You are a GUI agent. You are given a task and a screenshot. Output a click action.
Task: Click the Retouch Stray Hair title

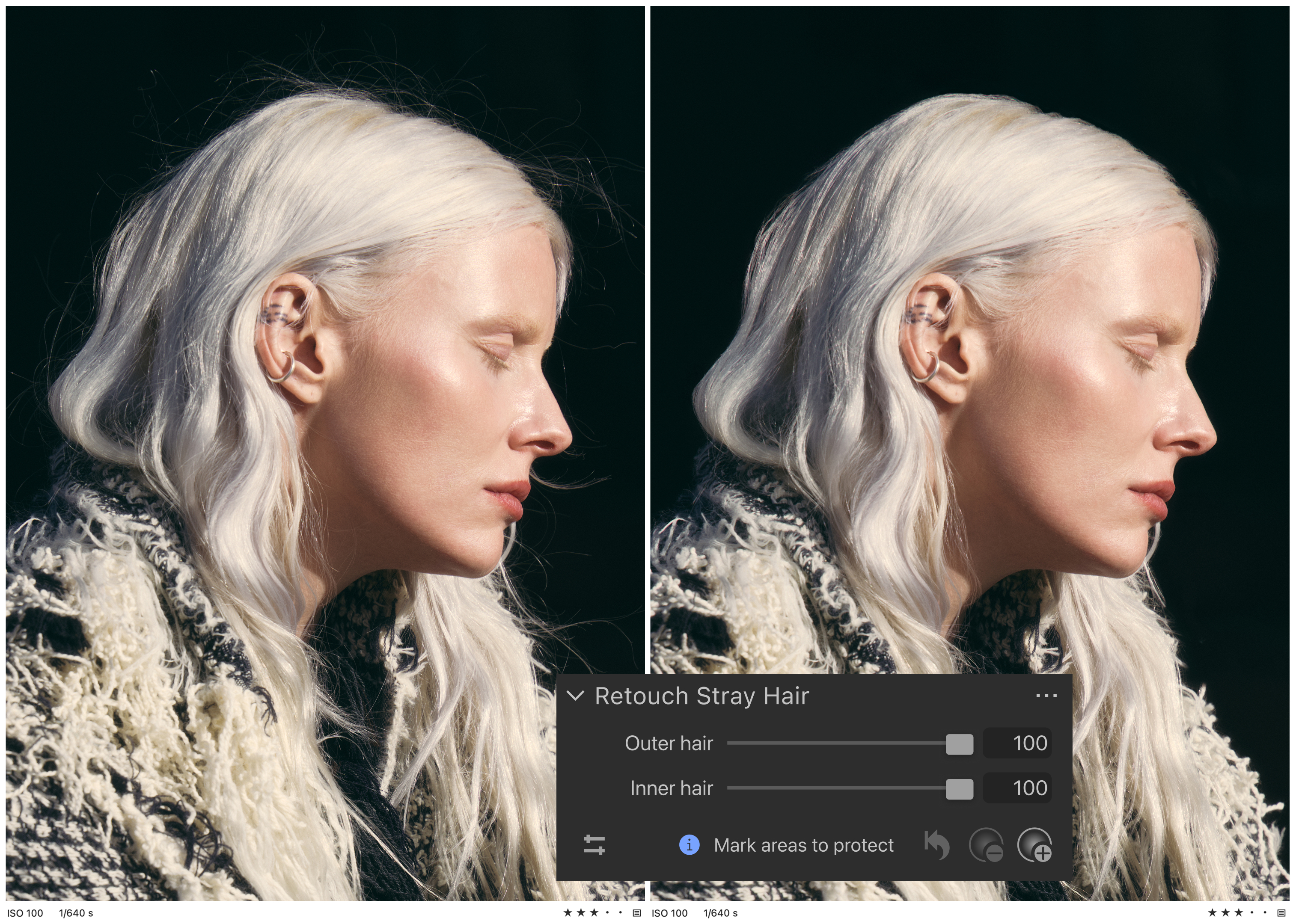click(702, 696)
